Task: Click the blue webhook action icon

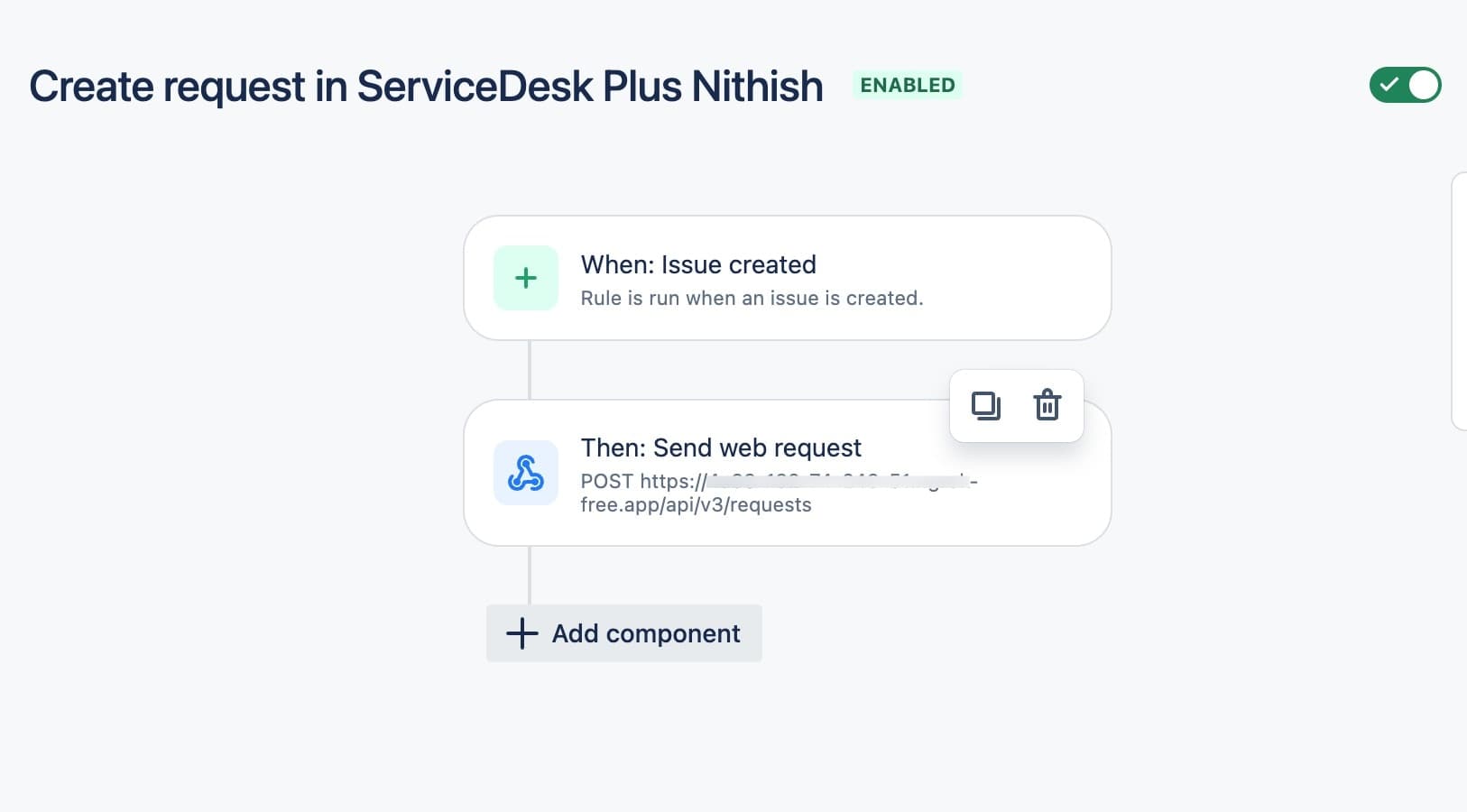Action: click(x=526, y=473)
